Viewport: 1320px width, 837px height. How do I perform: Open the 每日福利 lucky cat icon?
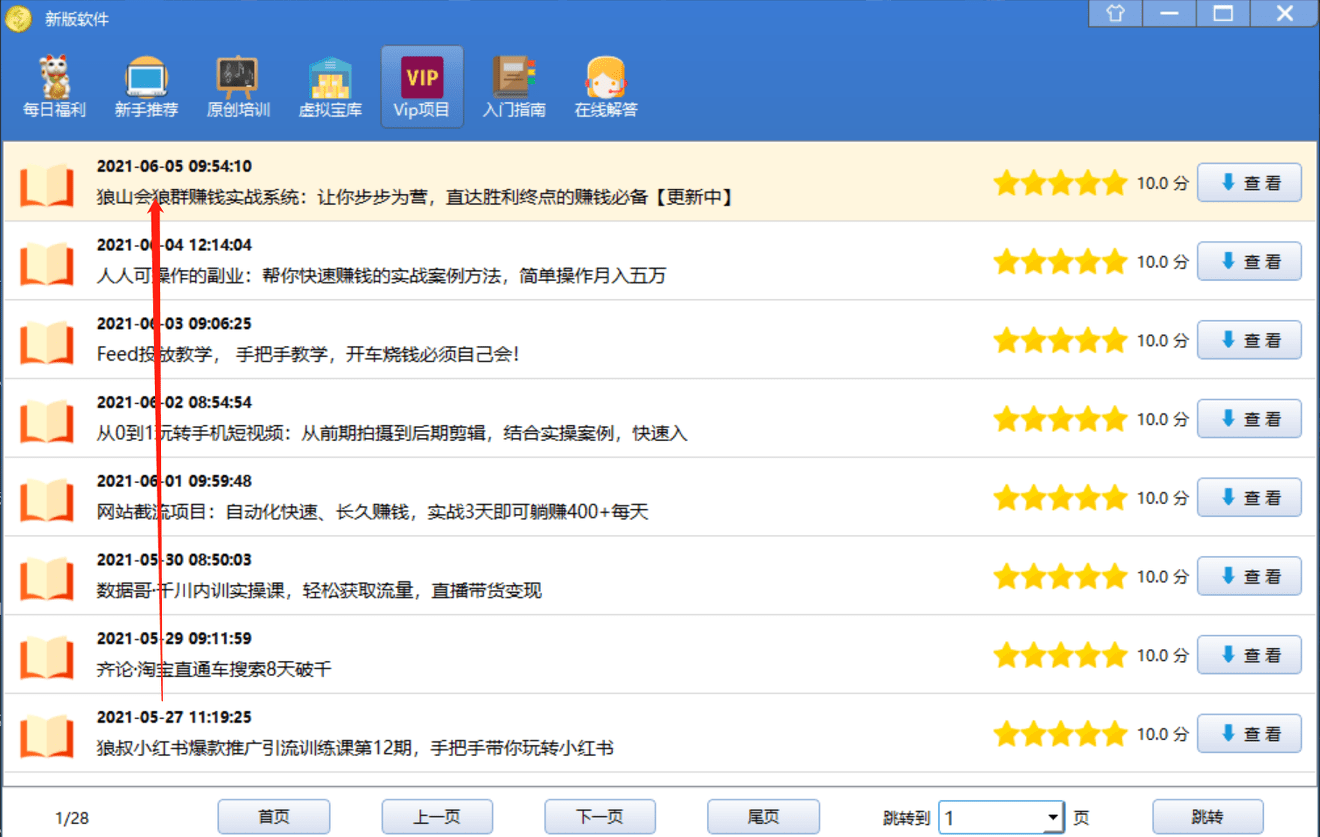coord(54,76)
